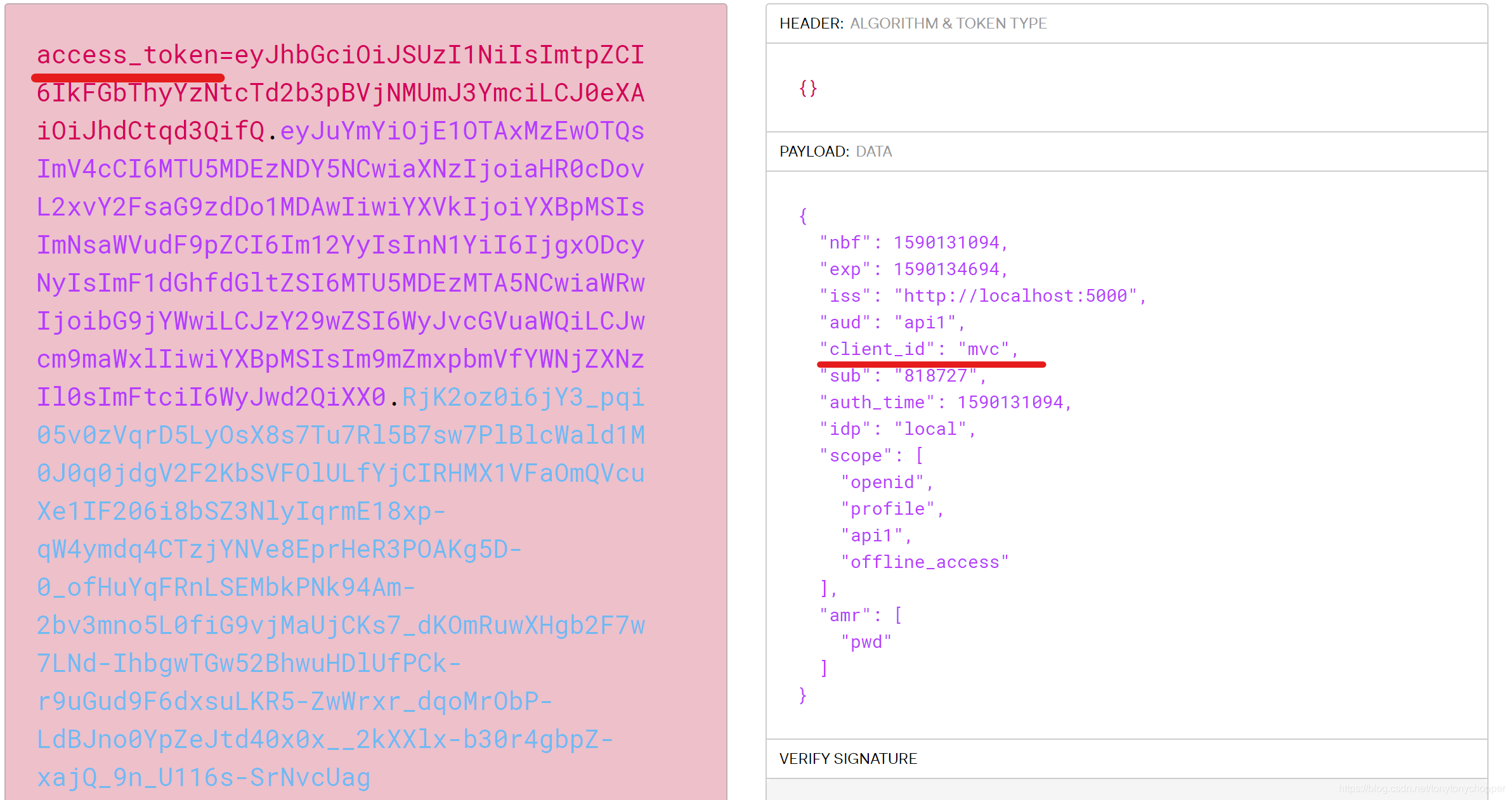This screenshot has width=1512, height=800.
Task: Click the iss value http://localhost:5000
Action: tap(1017, 295)
